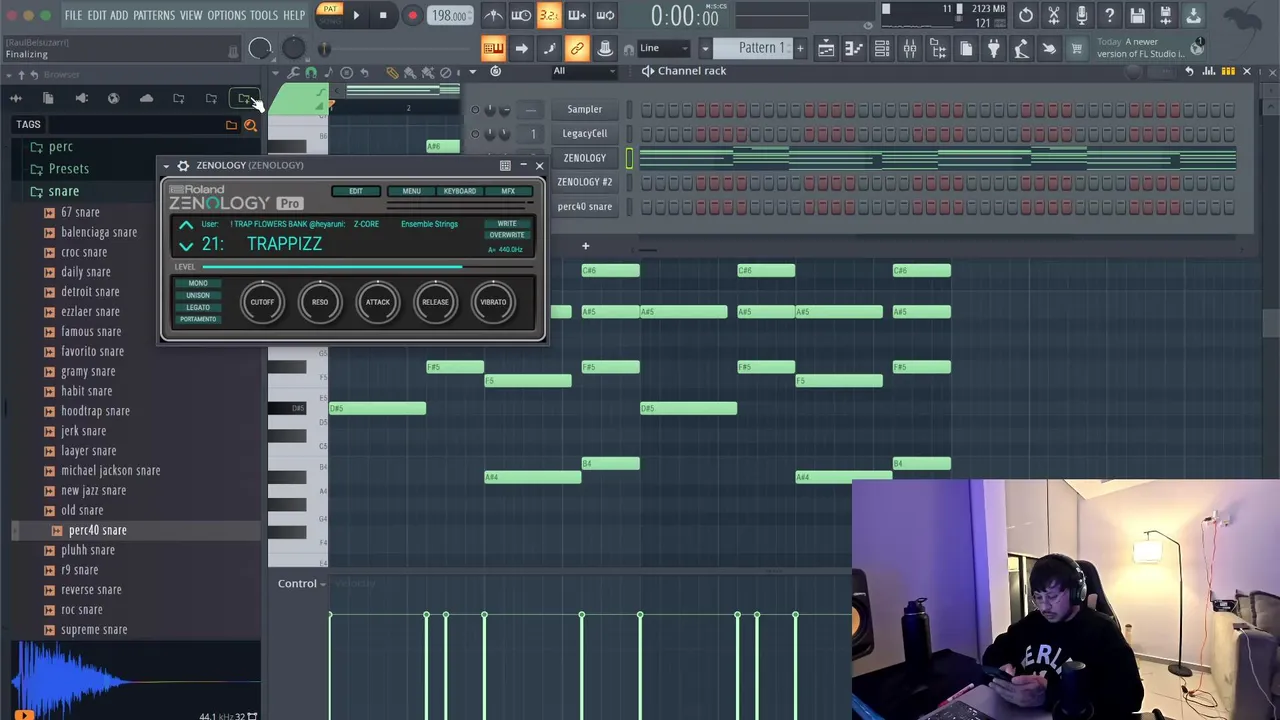Screen dimensions: 1280x720
Task: Open the microphone recording icon
Action: [1082, 15]
